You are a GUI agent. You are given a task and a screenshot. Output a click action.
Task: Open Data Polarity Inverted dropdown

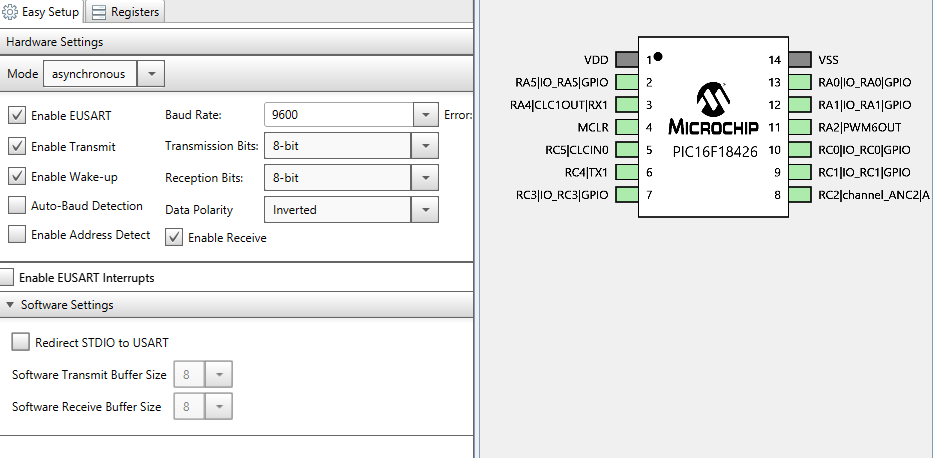(x=425, y=209)
